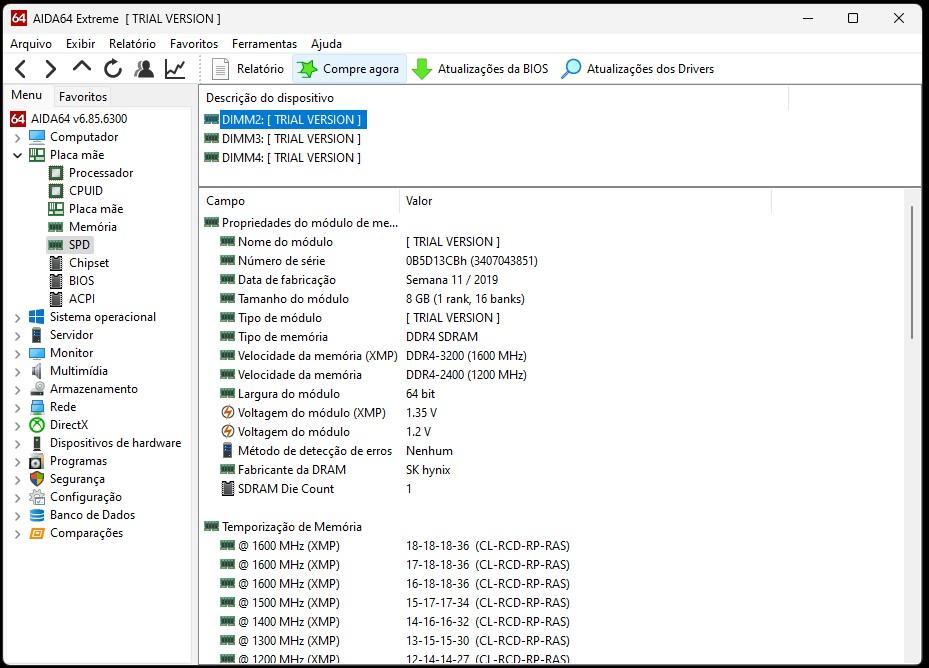Expand the Armazenamento tree node
The height and width of the screenshot is (668, 929).
pos(17,389)
